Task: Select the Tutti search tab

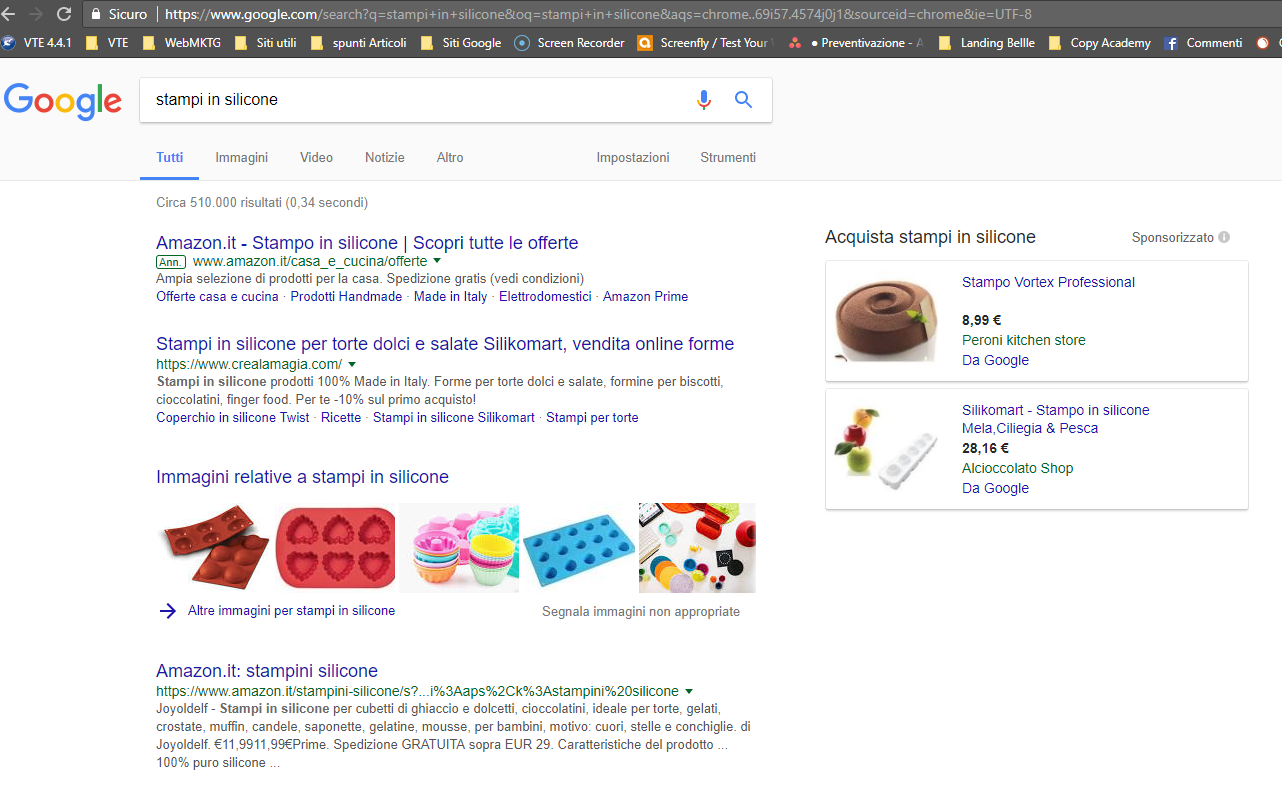Action: click(170, 158)
